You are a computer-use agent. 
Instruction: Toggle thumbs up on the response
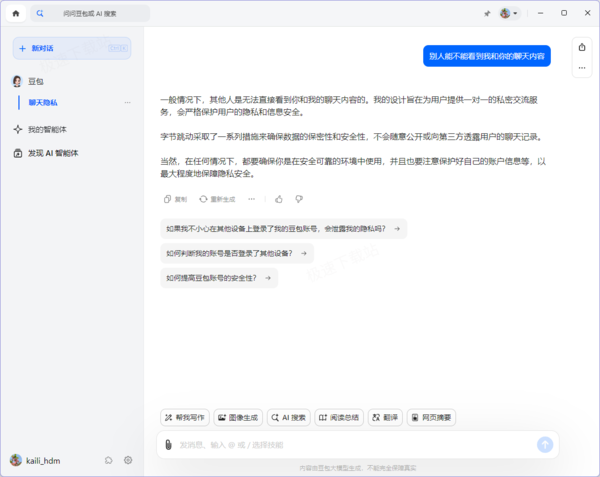(x=279, y=199)
